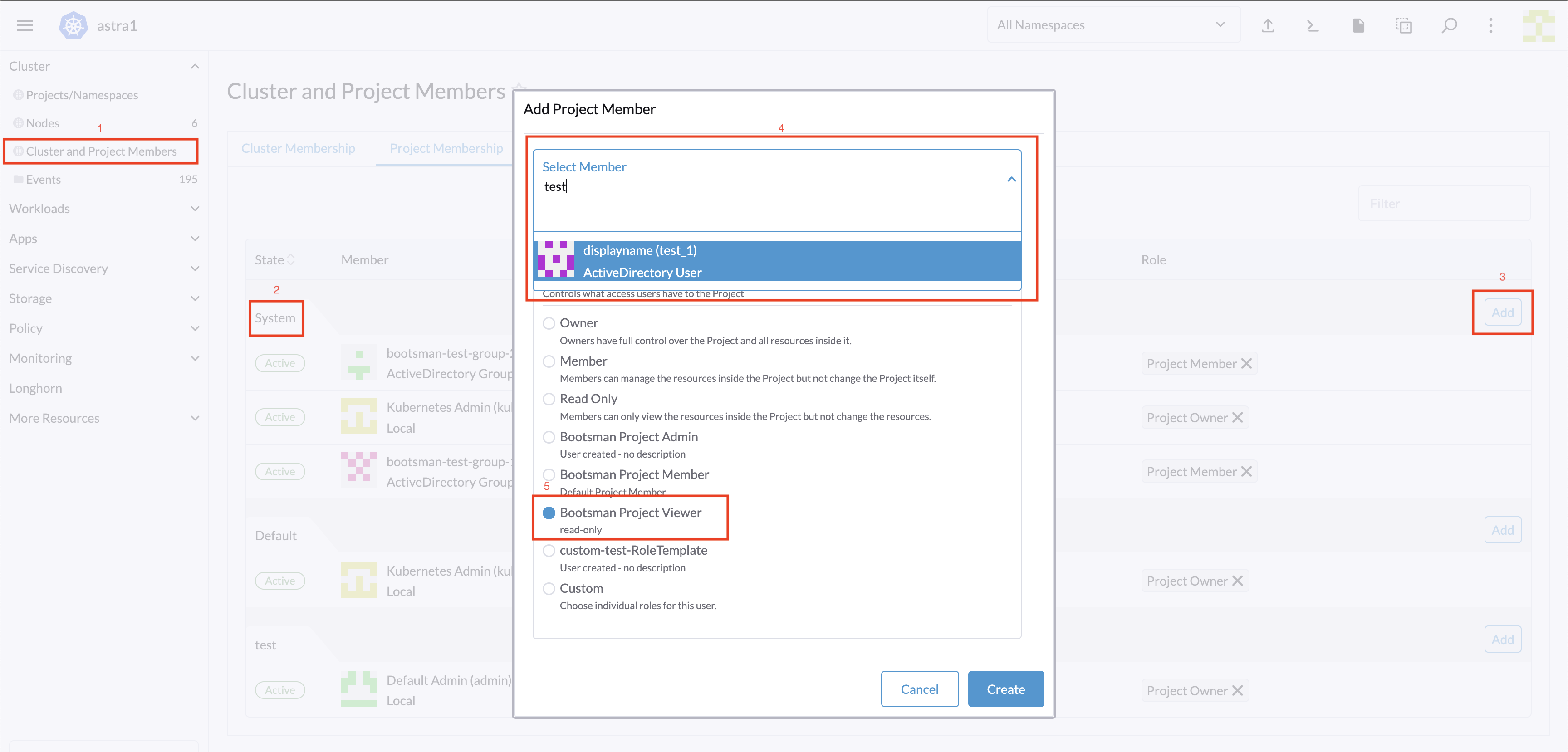Open the three-dot more options menu
1568x752 pixels.
1491,25
